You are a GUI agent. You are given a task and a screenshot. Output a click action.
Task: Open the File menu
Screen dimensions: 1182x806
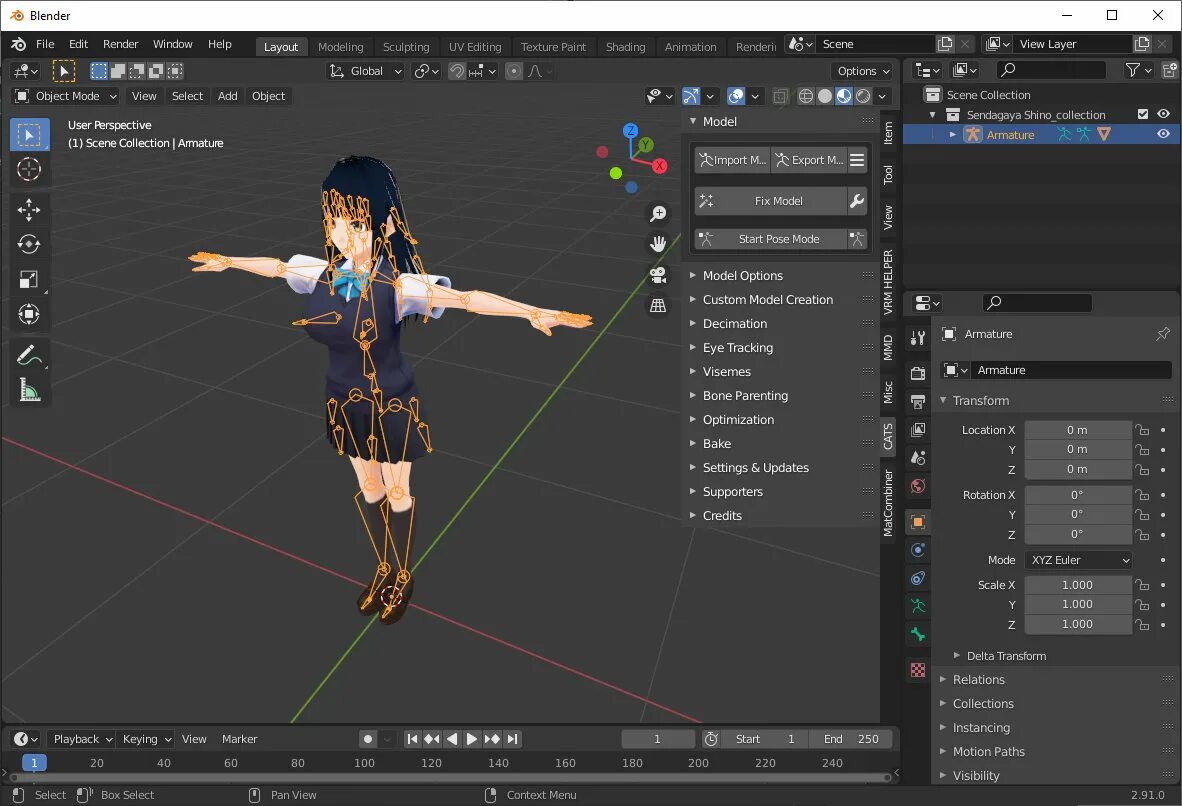click(45, 44)
